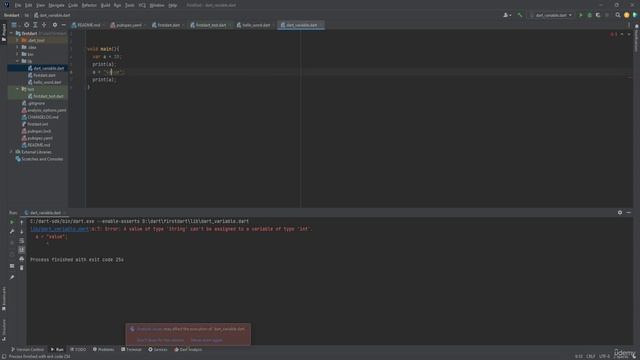Open the user account icon menu
This screenshot has width=640, height=360.
click(507, 15)
